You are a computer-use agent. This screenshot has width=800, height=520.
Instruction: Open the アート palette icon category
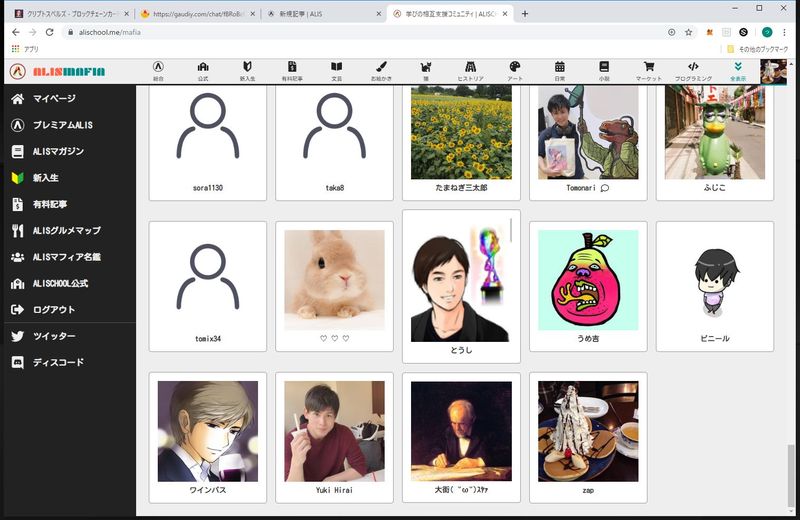tap(515, 67)
